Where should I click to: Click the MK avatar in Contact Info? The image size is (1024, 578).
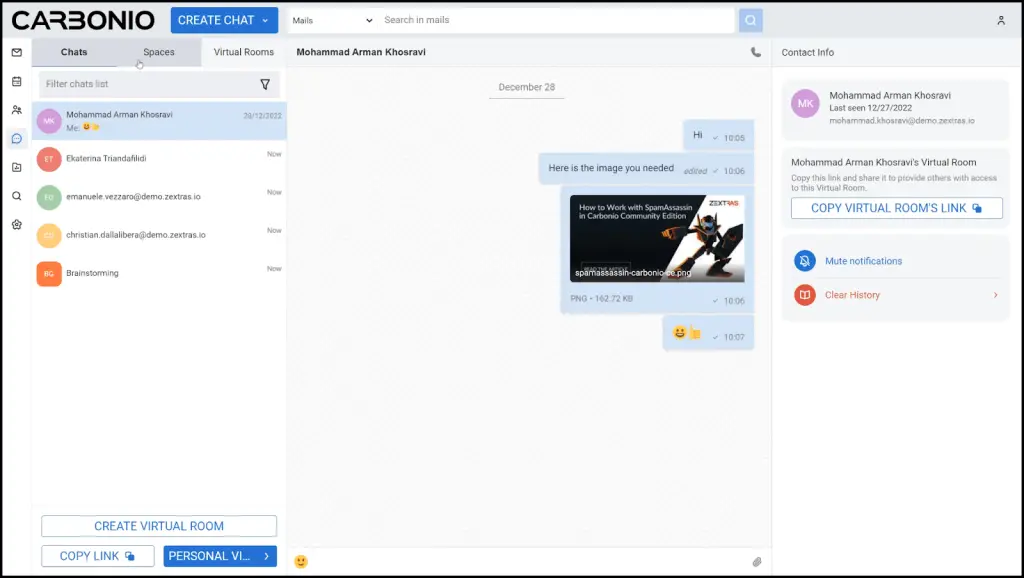point(805,104)
